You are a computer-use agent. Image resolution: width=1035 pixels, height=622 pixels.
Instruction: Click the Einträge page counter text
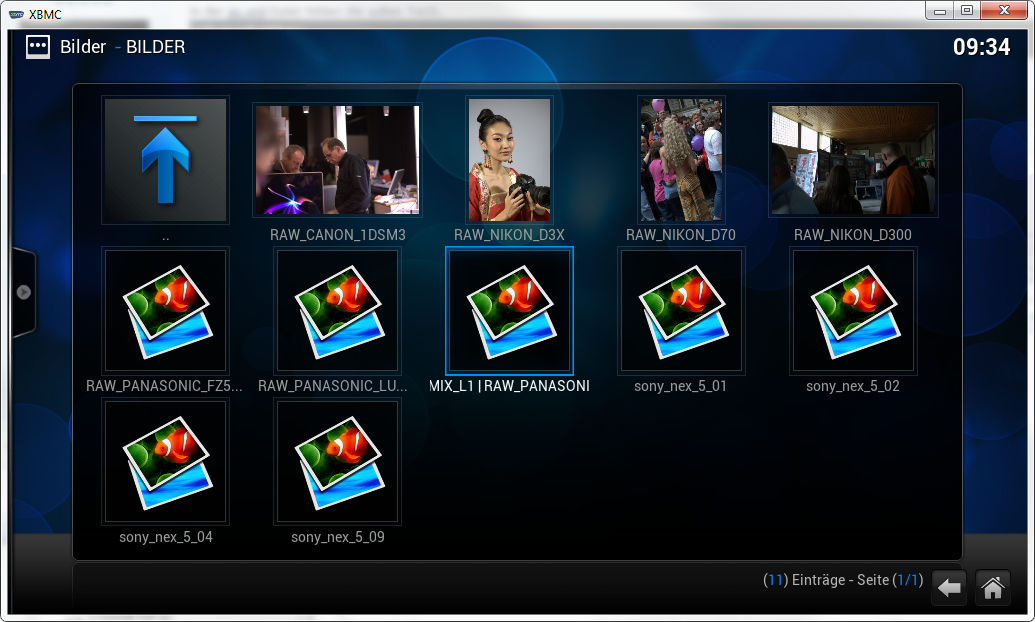point(843,580)
